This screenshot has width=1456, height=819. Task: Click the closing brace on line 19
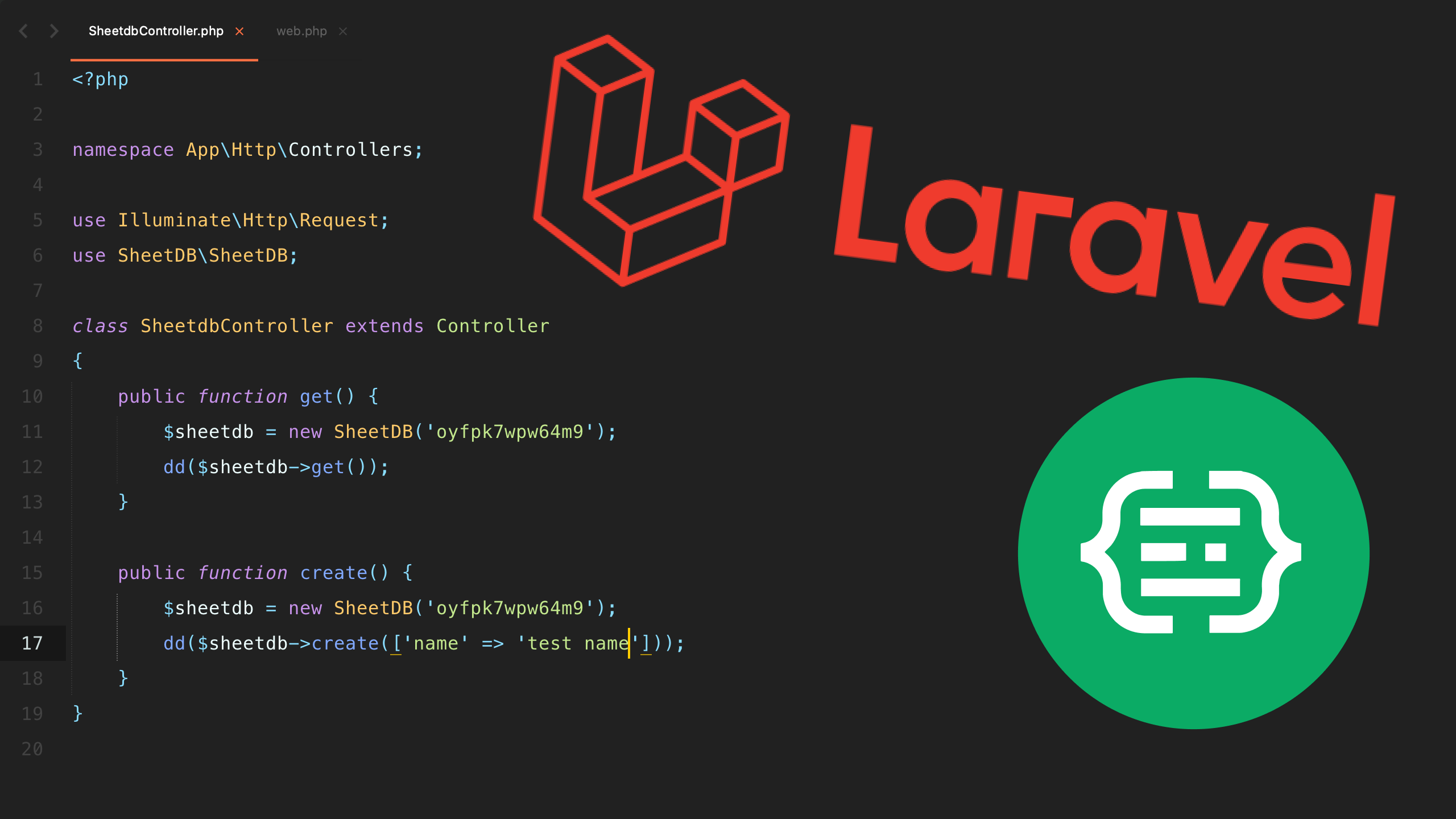click(x=78, y=713)
